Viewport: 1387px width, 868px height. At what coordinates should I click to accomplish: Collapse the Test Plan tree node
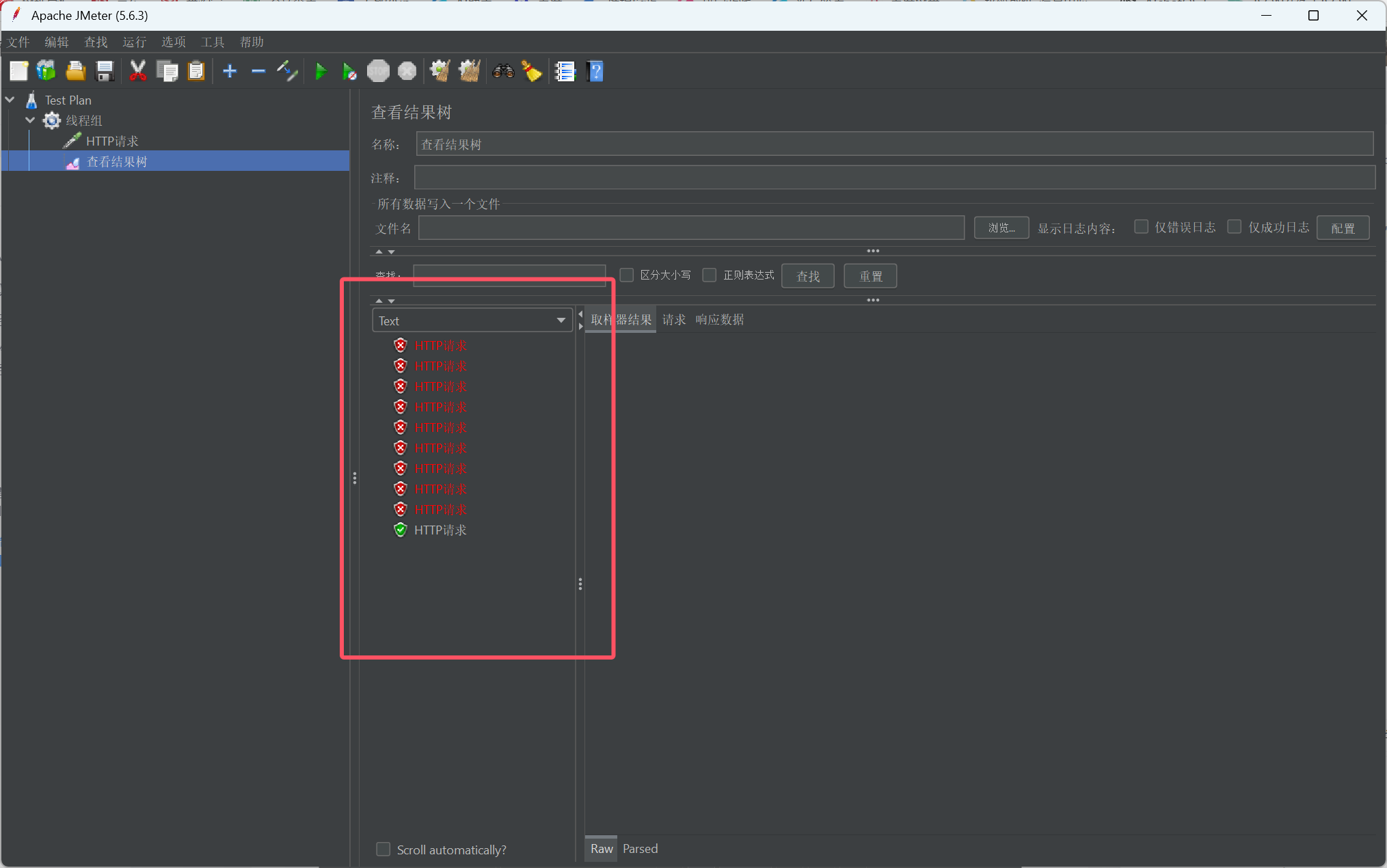[x=10, y=100]
